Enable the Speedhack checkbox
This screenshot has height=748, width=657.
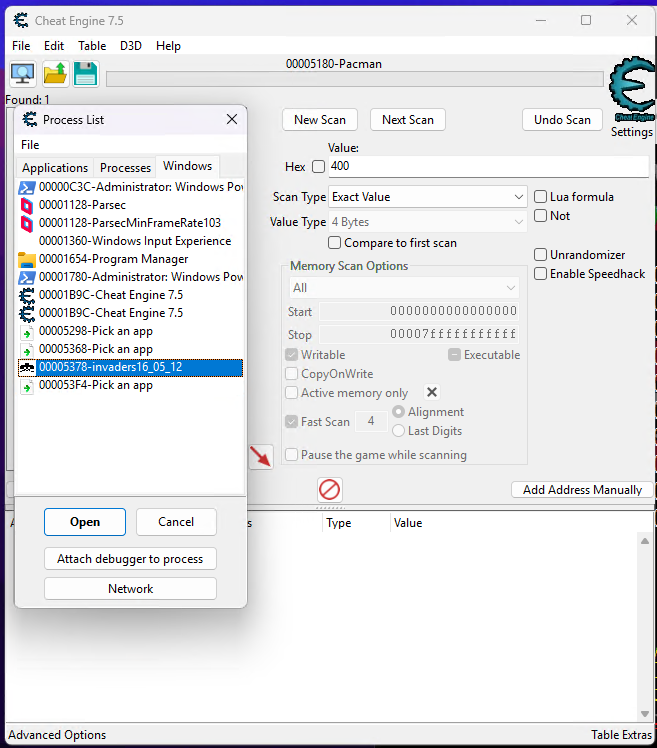[541, 274]
